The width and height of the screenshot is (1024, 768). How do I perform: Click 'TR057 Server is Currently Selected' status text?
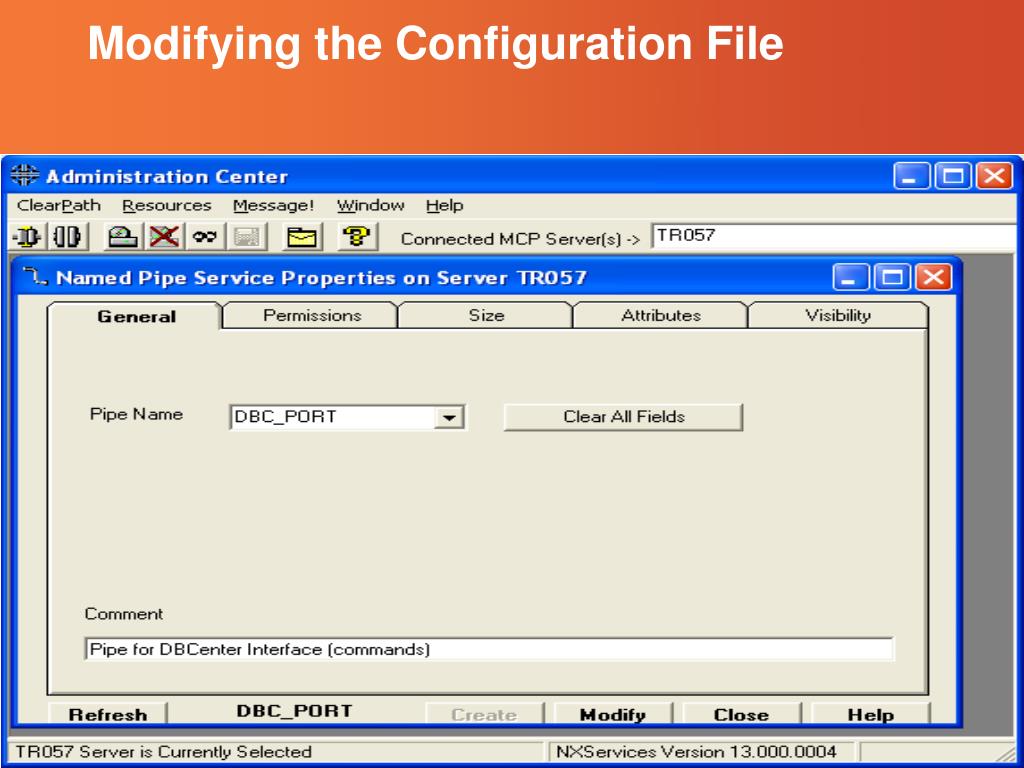point(163,752)
